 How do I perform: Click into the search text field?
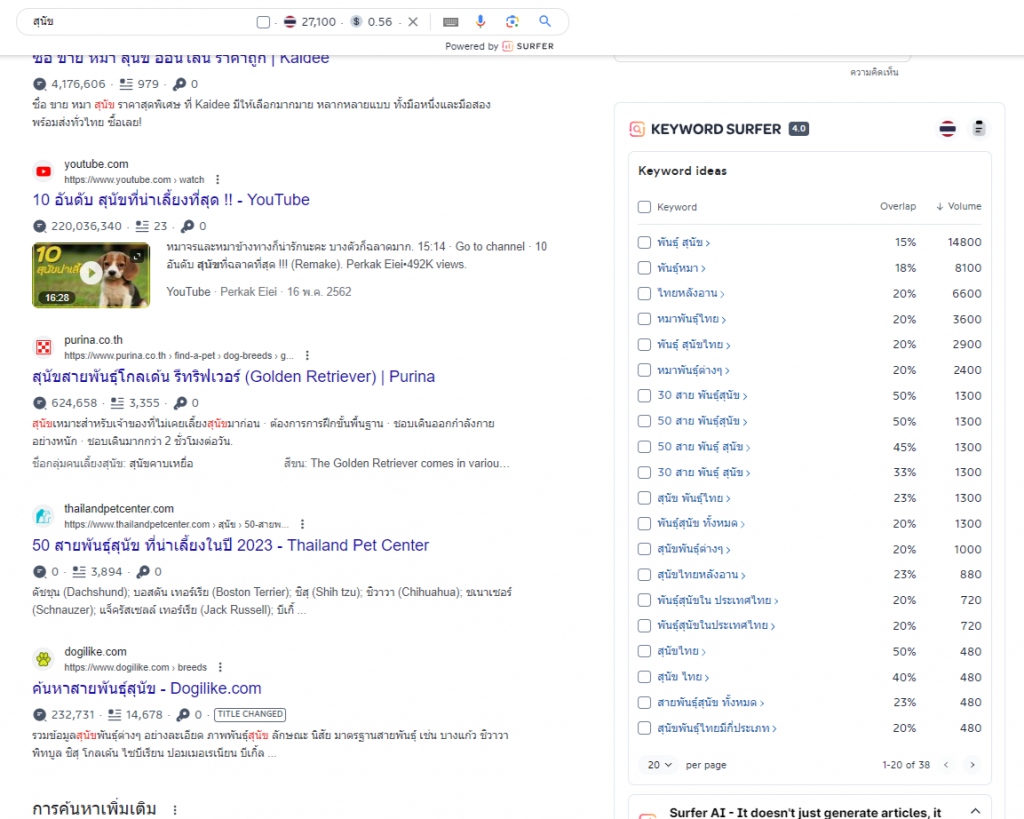(x=140, y=22)
